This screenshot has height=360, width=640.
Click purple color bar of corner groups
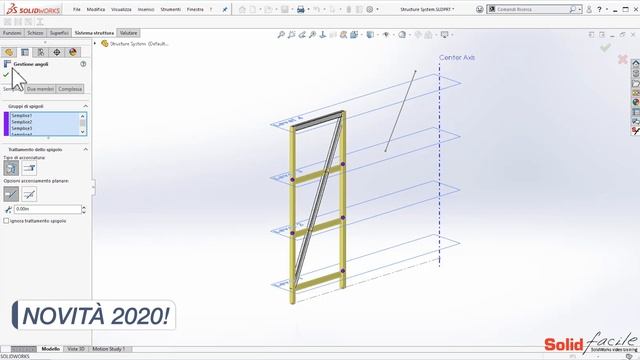coord(6,124)
